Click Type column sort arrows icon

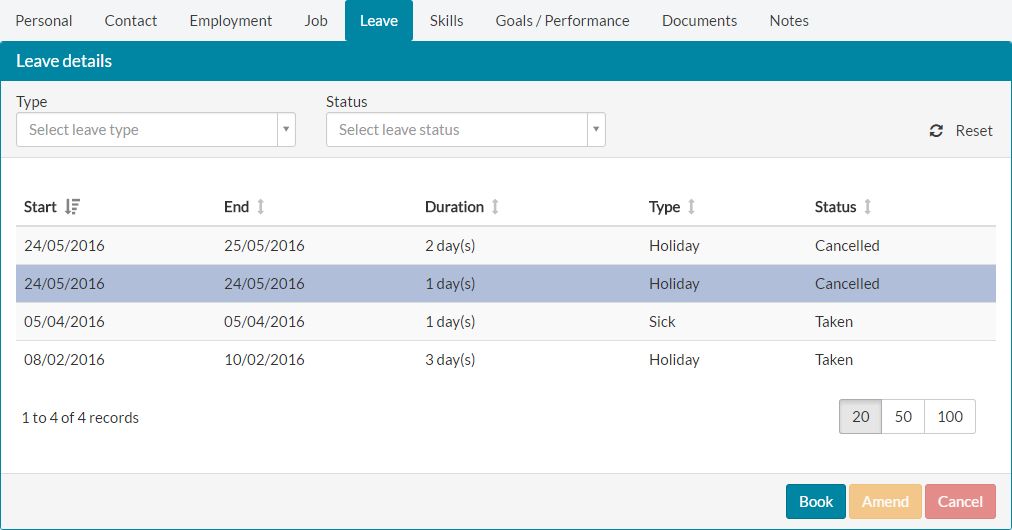tap(691, 207)
